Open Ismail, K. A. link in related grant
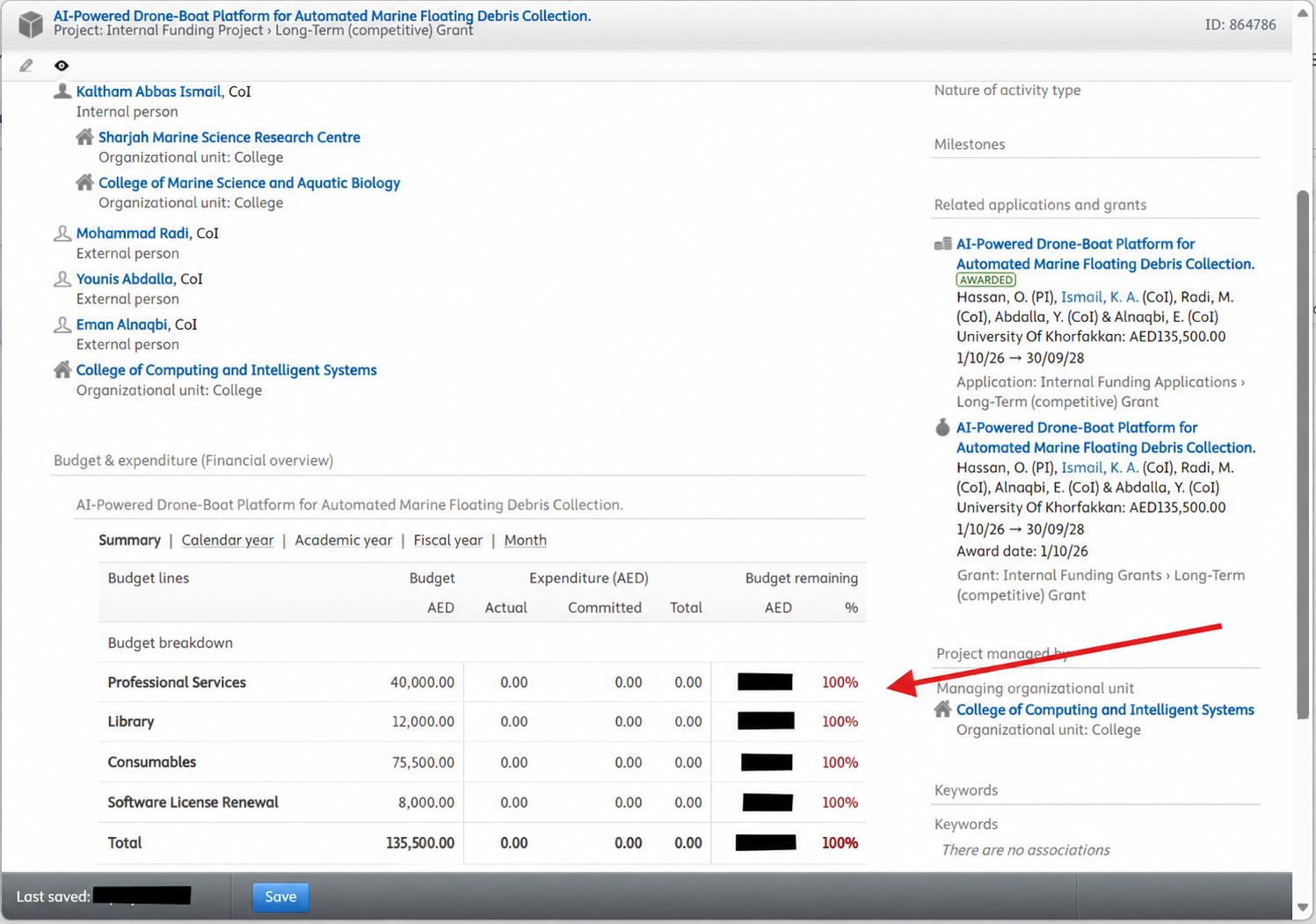The image size is (1316, 924). point(1099,468)
